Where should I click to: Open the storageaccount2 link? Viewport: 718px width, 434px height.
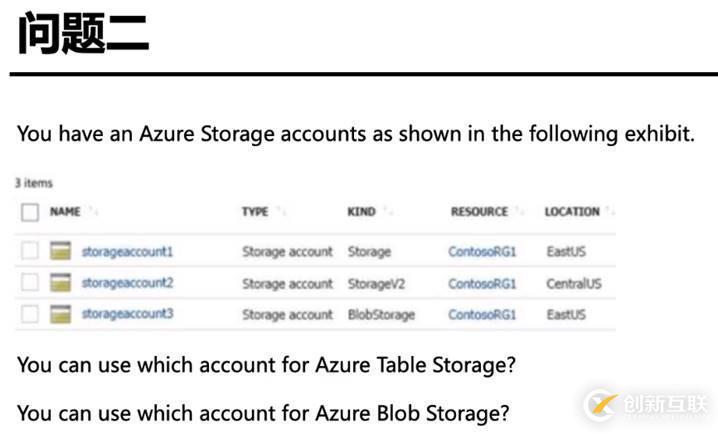pos(127,283)
